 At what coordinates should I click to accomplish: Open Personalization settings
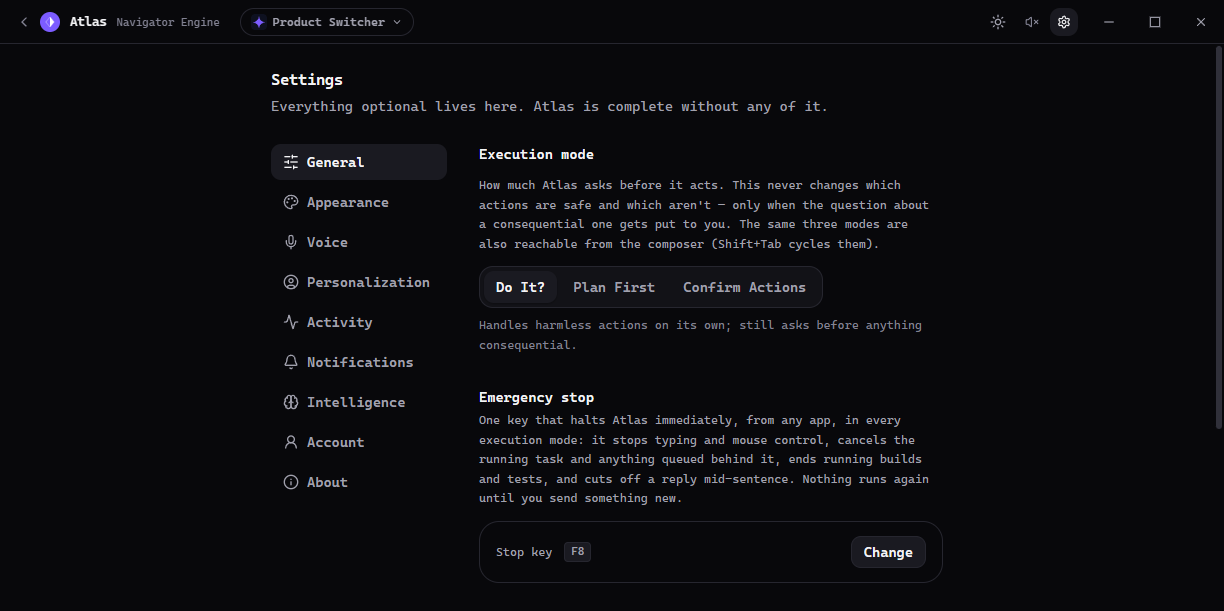359,282
